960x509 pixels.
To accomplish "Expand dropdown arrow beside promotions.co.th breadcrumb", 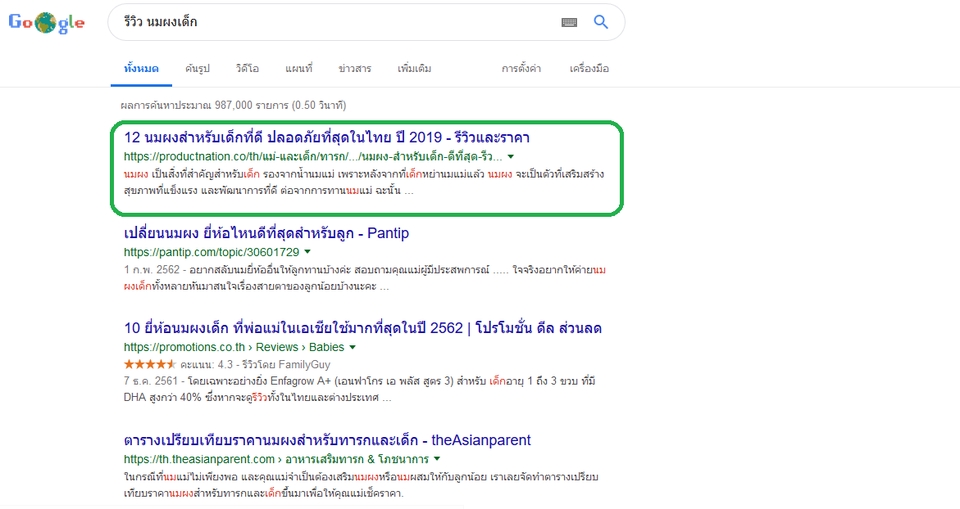I will (x=353, y=347).
